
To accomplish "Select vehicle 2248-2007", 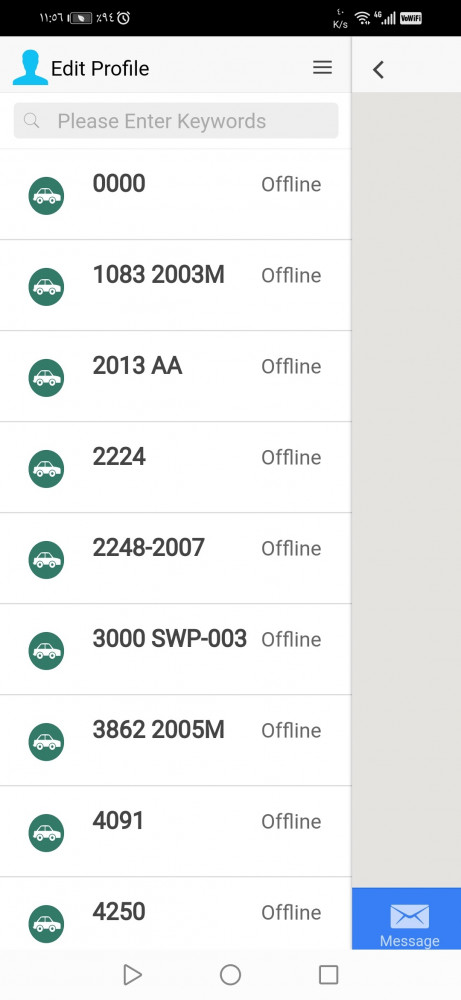I will tap(175, 558).
